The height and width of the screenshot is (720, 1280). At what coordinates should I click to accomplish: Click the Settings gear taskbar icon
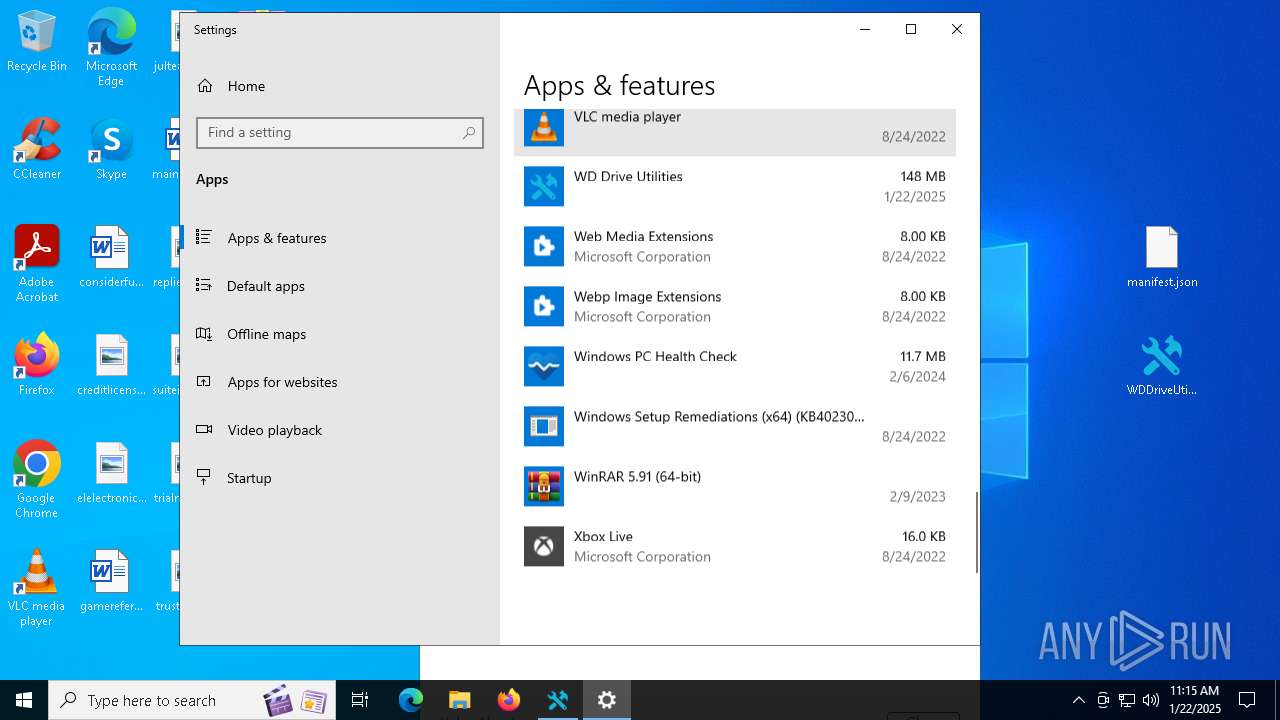[607, 700]
